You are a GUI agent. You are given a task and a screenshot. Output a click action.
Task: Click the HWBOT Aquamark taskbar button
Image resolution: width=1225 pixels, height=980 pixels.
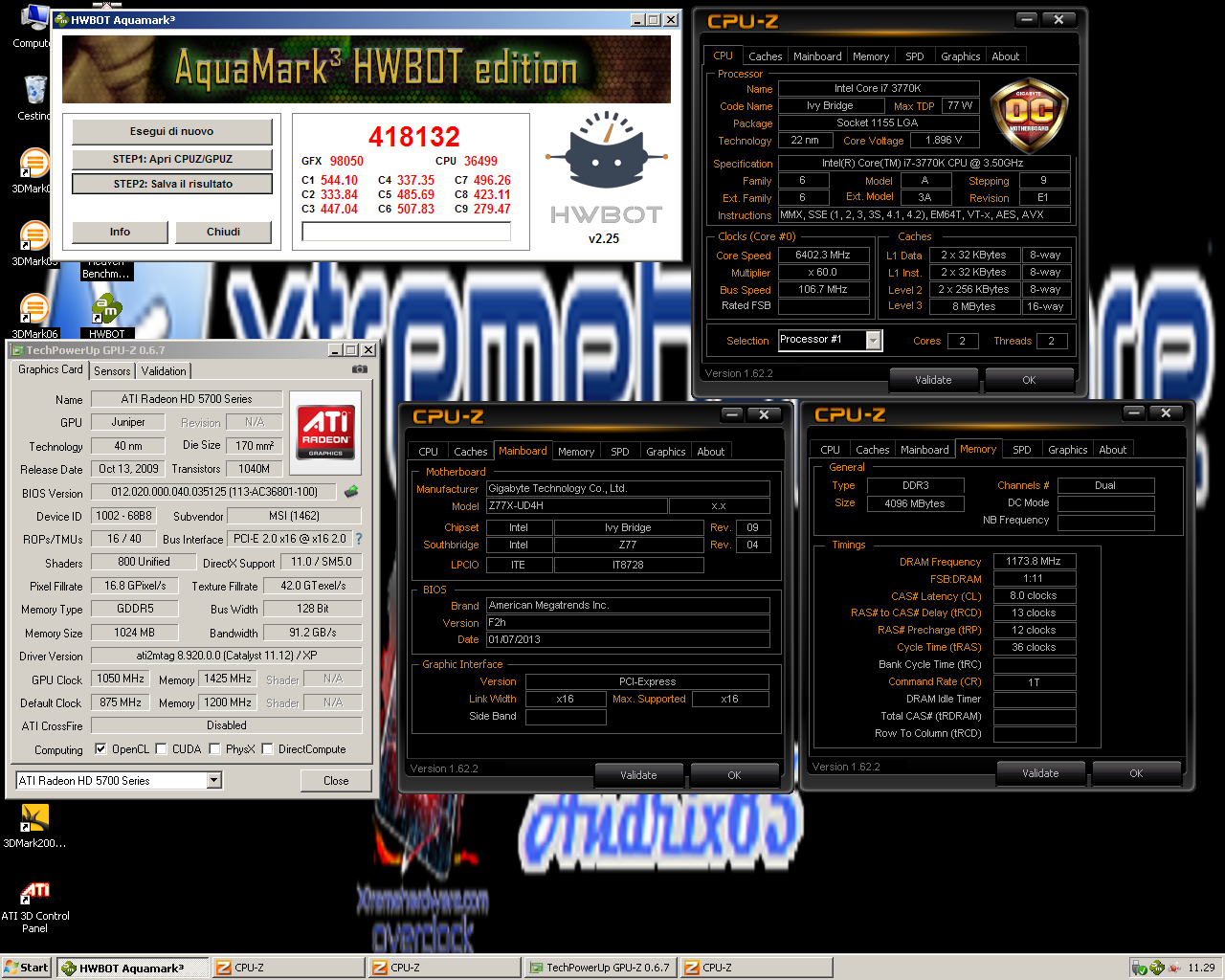pos(132,968)
